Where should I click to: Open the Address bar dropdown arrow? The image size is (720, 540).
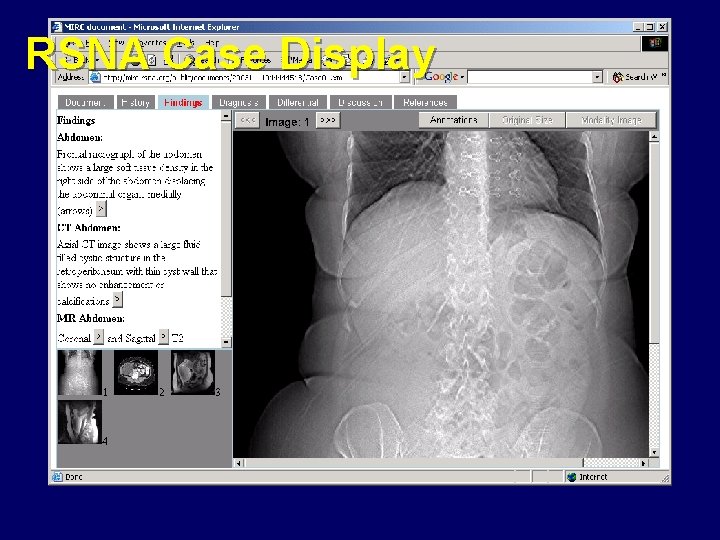(404, 77)
